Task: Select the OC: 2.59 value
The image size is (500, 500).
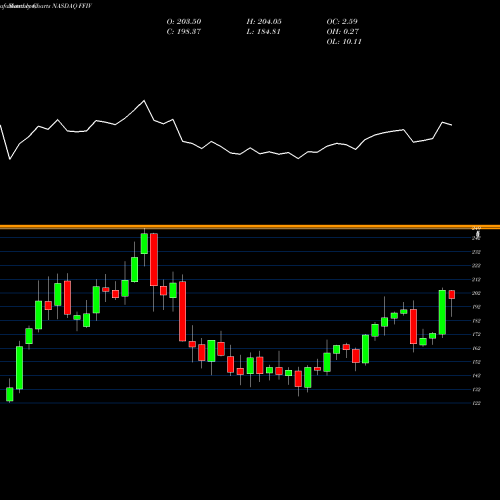Action: (342, 22)
